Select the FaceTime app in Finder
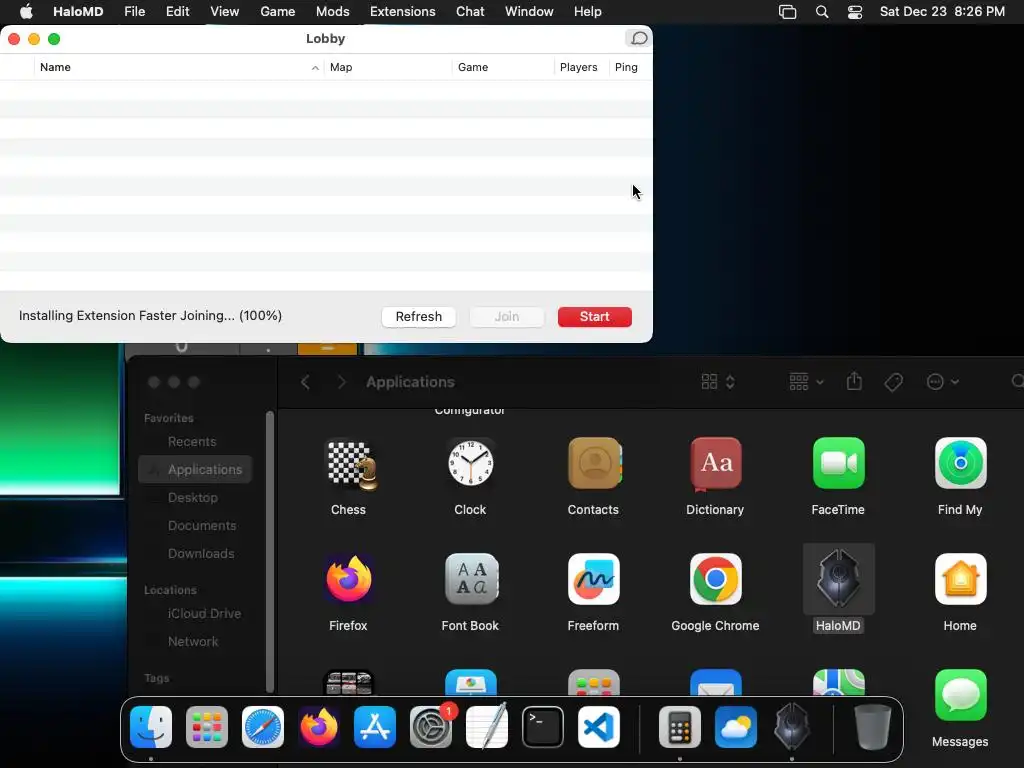 point(838,464)
